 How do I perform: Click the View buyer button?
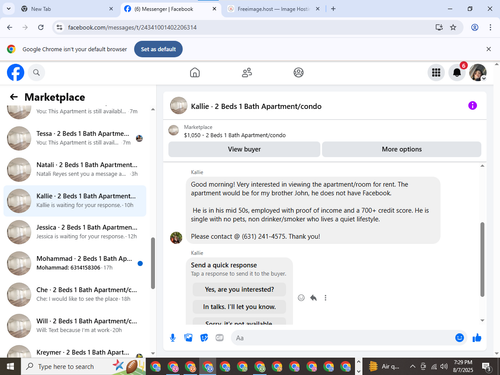click(244, 149)
